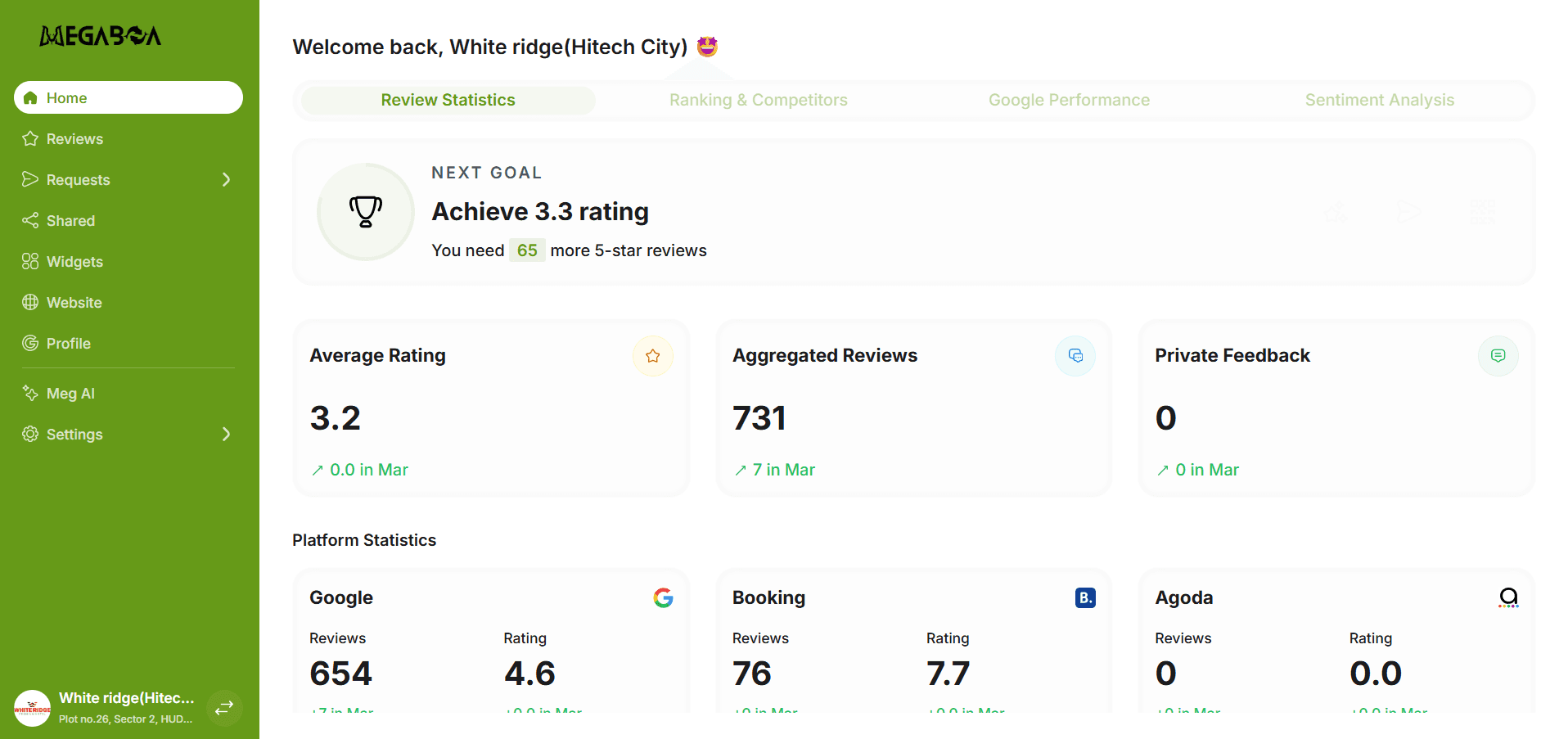This screenshot has width=1568, height=739.
Task: Open Profile via the Google G icon
Action: pos(30,343)
